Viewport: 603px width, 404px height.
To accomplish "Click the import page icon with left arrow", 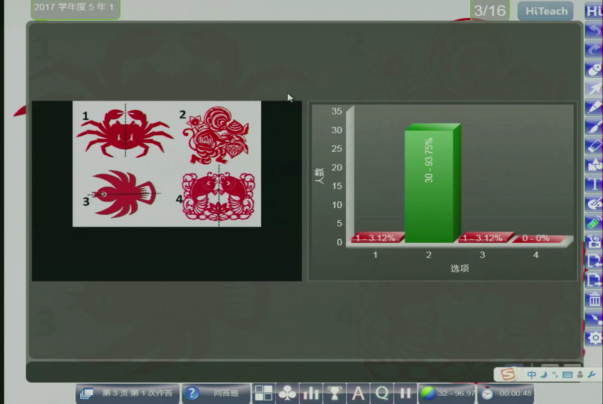I will click(594, 261).
